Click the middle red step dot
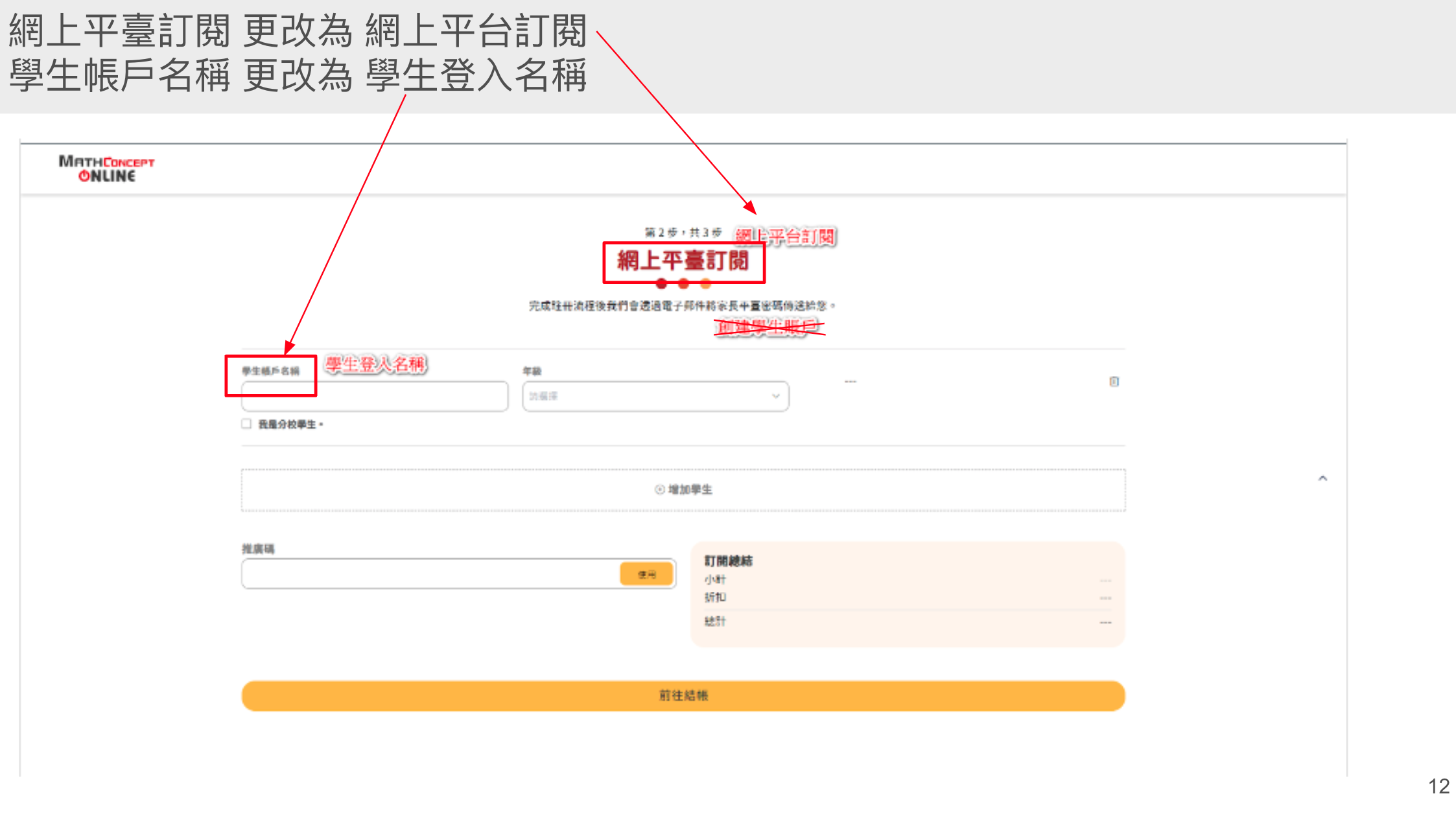1456x831 pixels. (x=683, y=284)
